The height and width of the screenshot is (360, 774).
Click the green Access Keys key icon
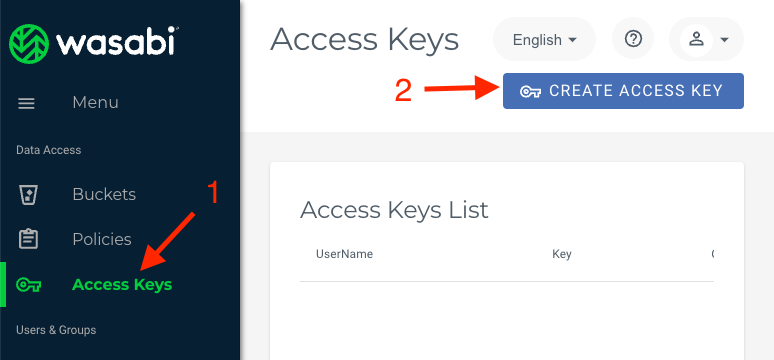tap(29, 284)
